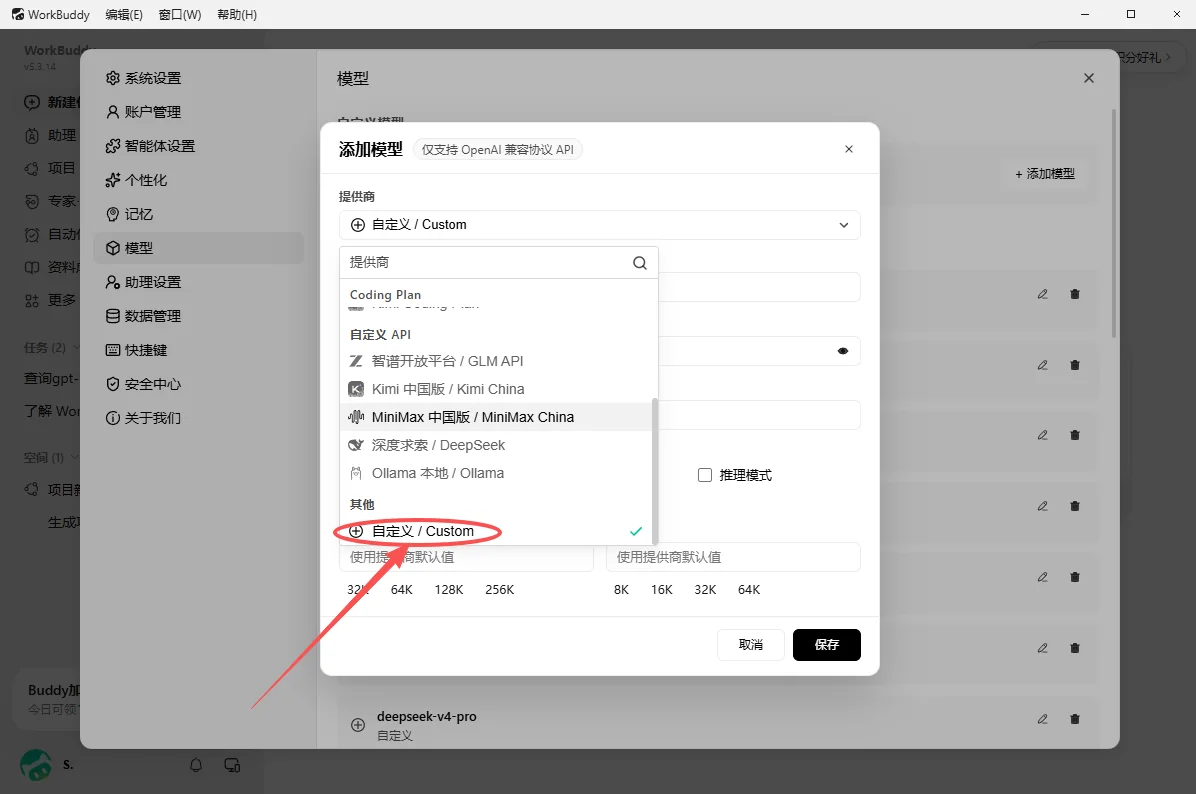Open 记忆 settings section
The width and height of the screenshot is (1196, 794).
point(198,214)
